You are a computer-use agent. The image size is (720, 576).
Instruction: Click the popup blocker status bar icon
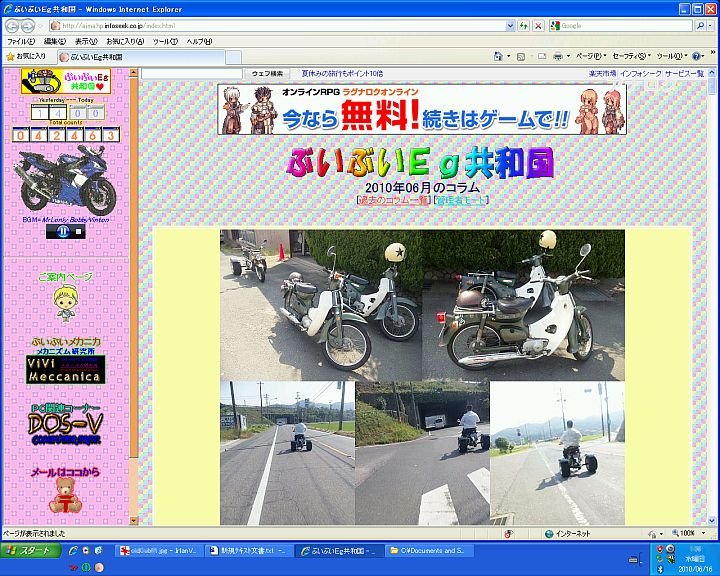508,534
